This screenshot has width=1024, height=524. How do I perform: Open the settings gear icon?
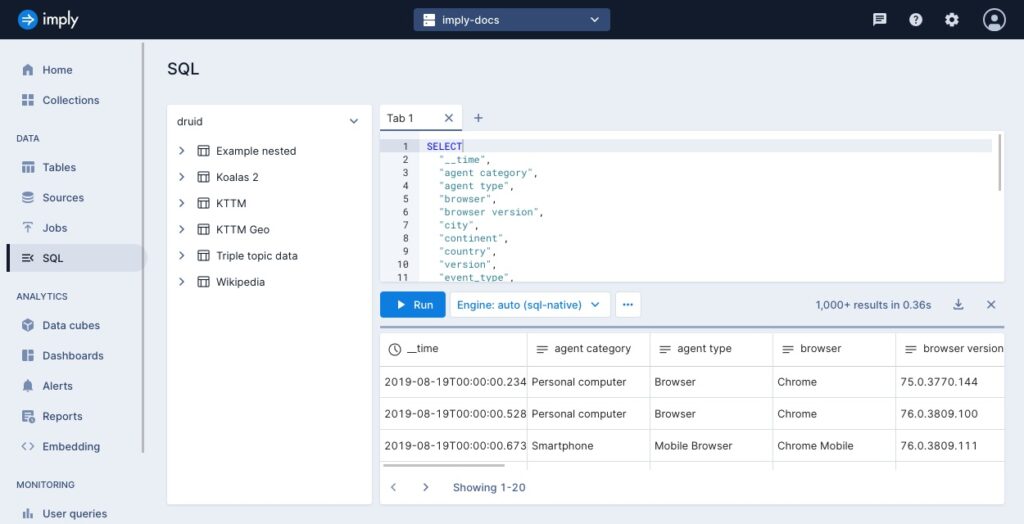pyautogui.click(x=952, y=20)
